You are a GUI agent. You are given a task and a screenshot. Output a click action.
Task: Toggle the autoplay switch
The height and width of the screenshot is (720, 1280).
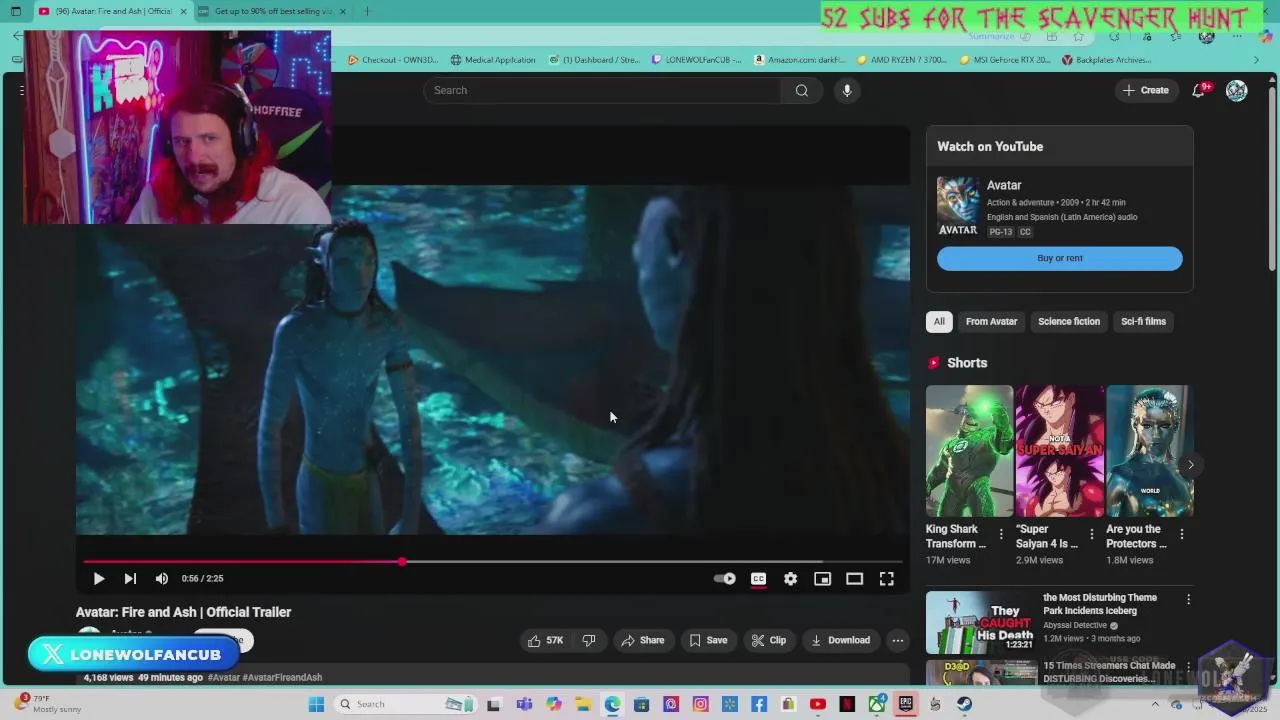pos(725,579)
